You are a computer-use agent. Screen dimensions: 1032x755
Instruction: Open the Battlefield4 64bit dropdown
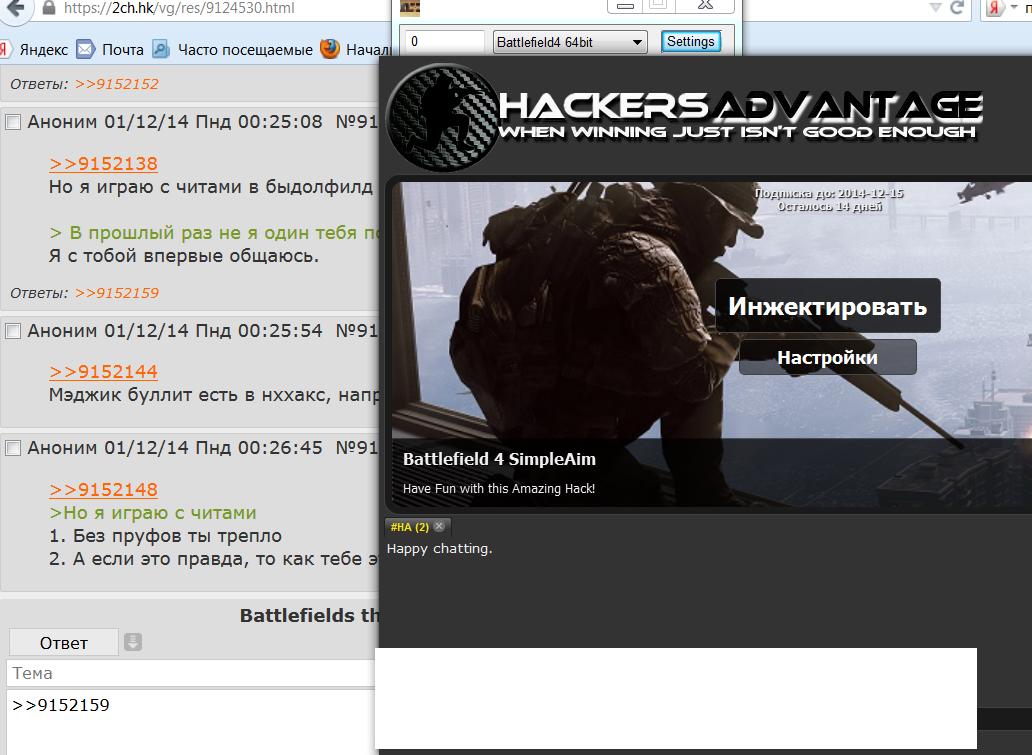coord(570,42)
